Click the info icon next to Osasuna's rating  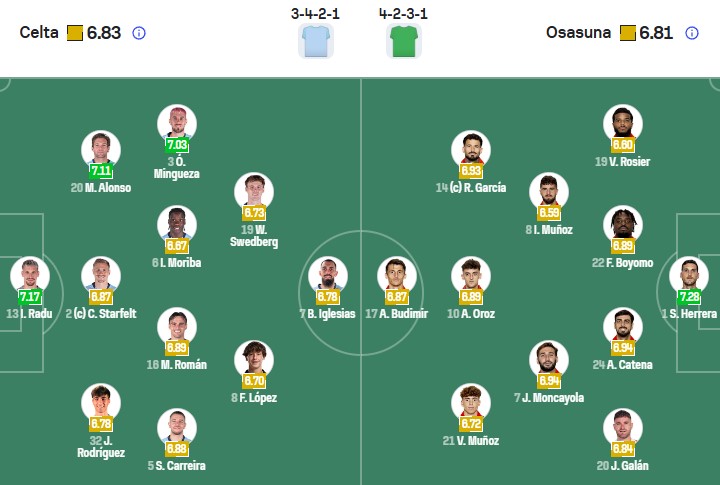pos(692,33)
